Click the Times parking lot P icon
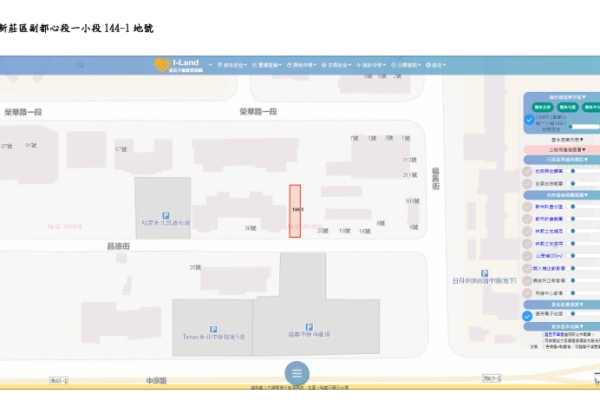Viewport: 600px width, 400px height. click(x=214, y=329)
